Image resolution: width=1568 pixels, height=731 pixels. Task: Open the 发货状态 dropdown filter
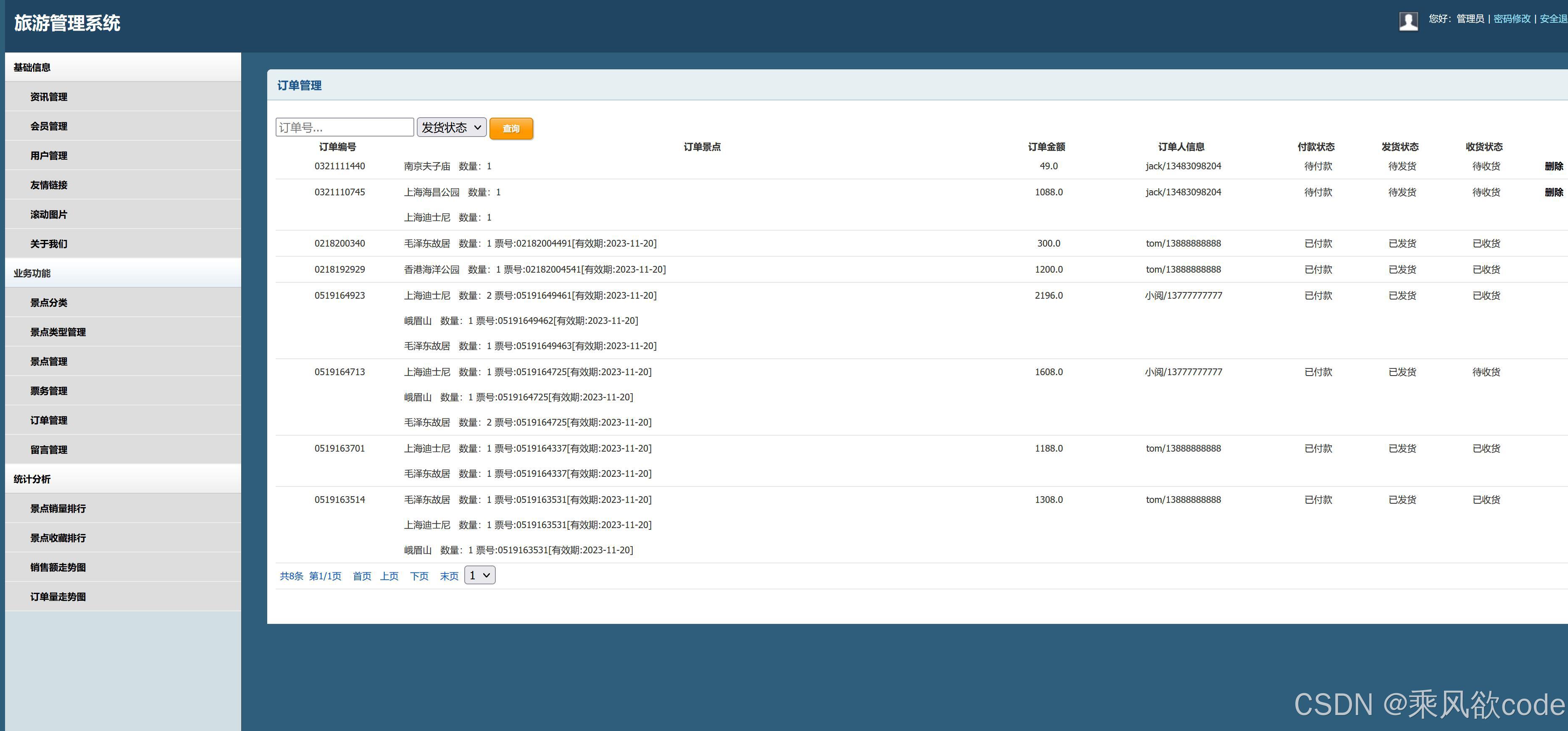[x=451, y=127]
